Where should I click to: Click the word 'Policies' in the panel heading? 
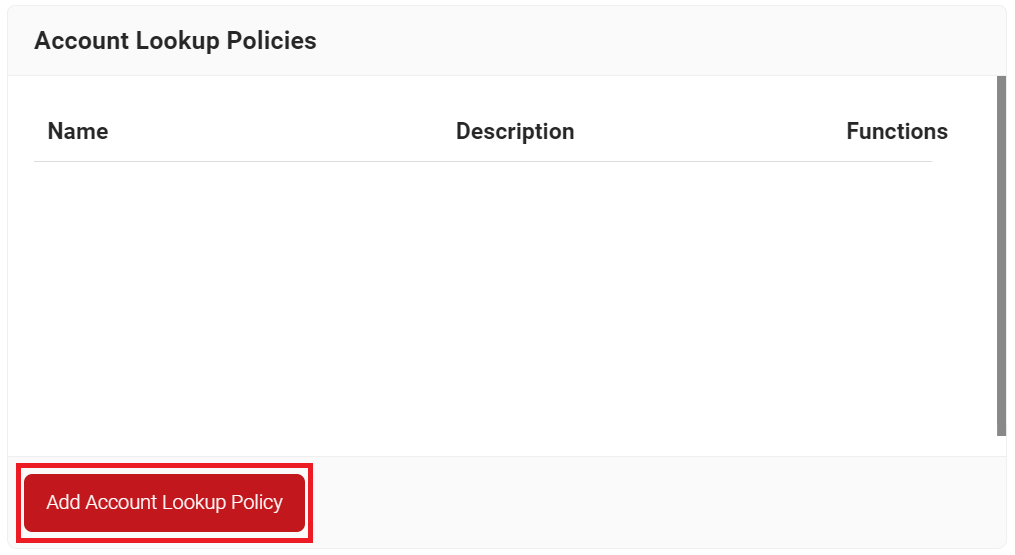[271, 41]
